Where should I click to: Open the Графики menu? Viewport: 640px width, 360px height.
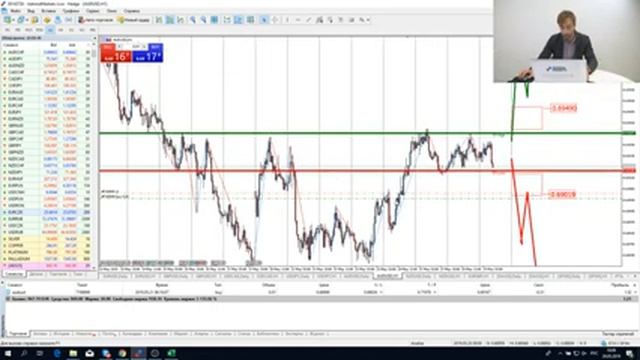click(x=71, y=11)
